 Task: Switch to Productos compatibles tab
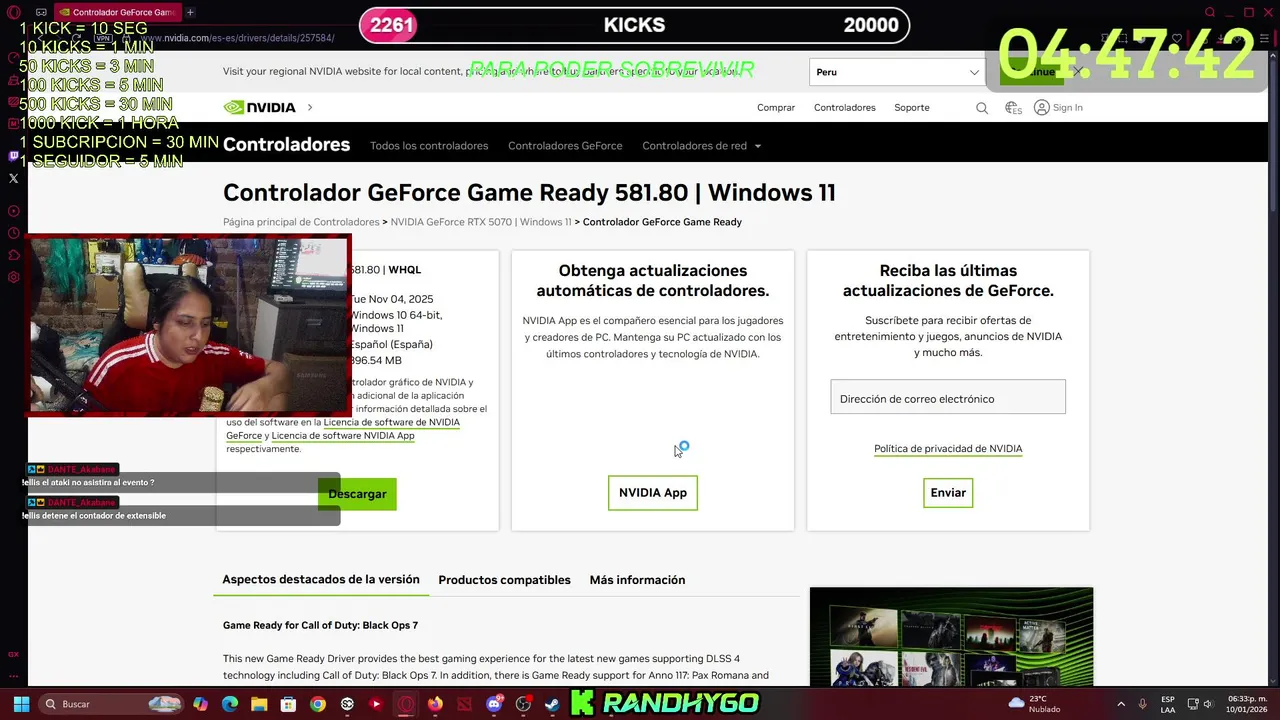point(504,580)
